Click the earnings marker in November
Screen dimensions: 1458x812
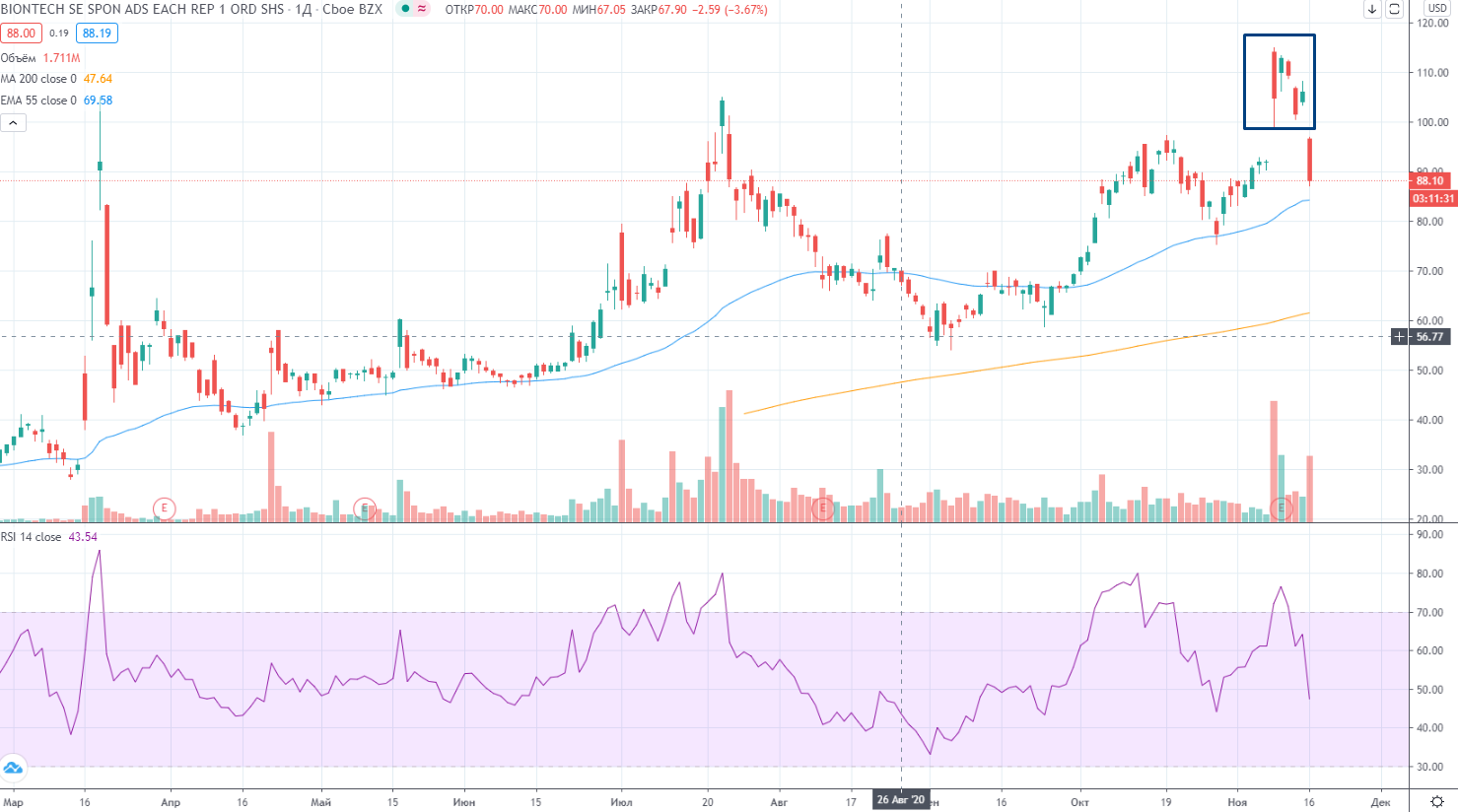(x=1281, y=508)
